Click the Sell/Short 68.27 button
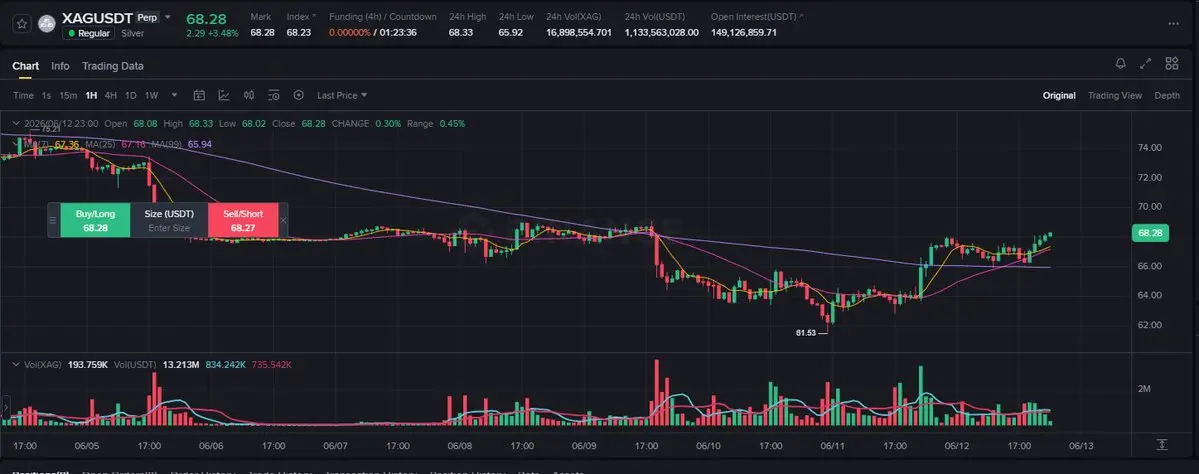1199x474 pixels. 243,220
